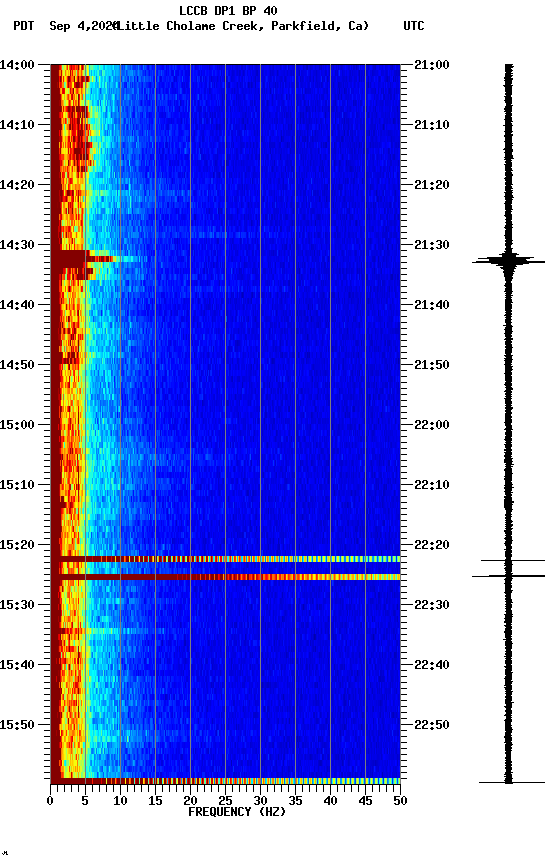The height and width of the screenshot is (864, 552).
Task: Click the dark red patch near 14:50 in spectrogram
Action: pyautogui.click(x=69, y=360)
